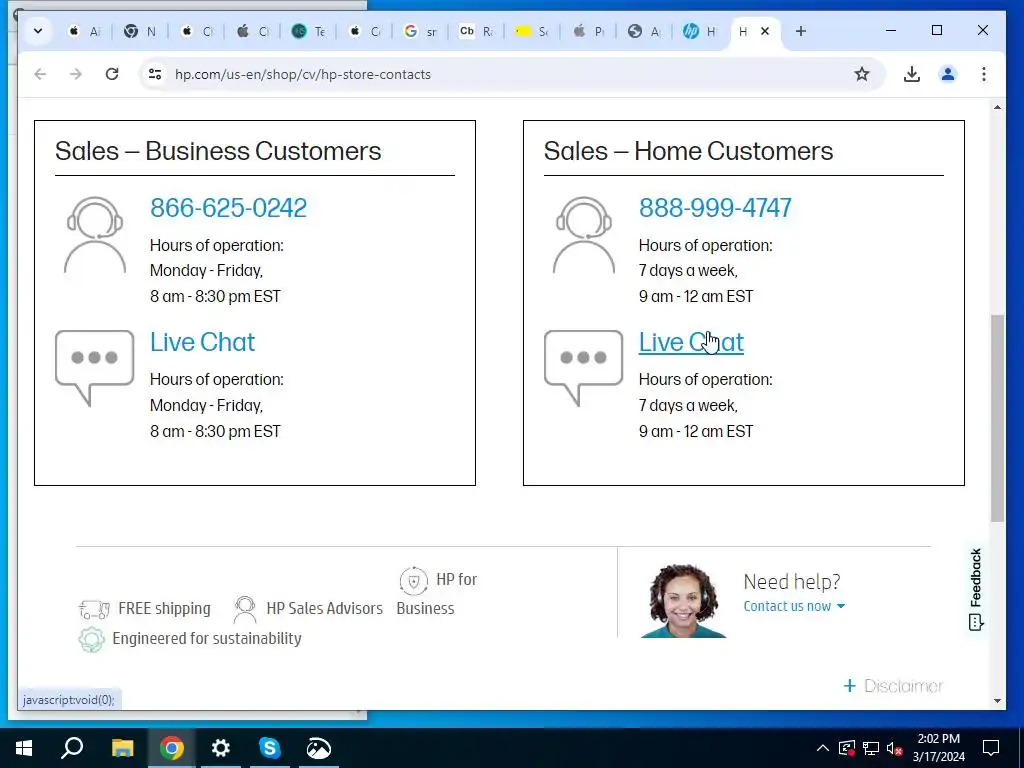
Task: Click the scrollbar up arrow
Action: tap(997, 107)
